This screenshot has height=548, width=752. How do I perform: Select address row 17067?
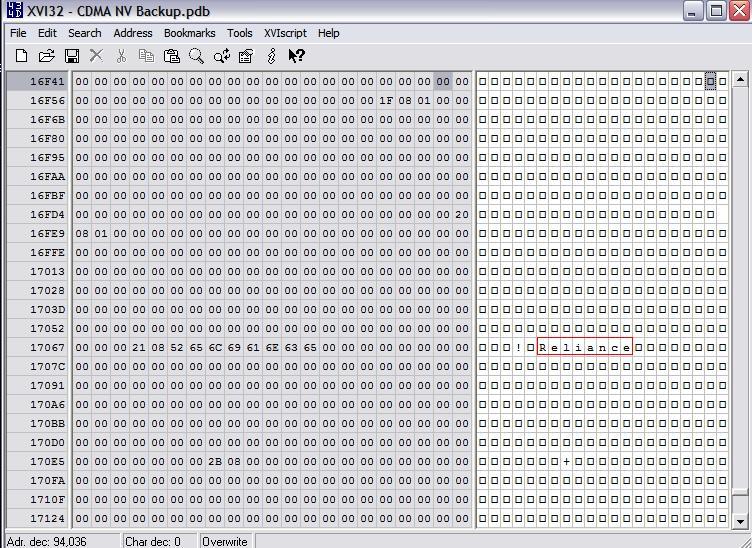click(47, 347)
